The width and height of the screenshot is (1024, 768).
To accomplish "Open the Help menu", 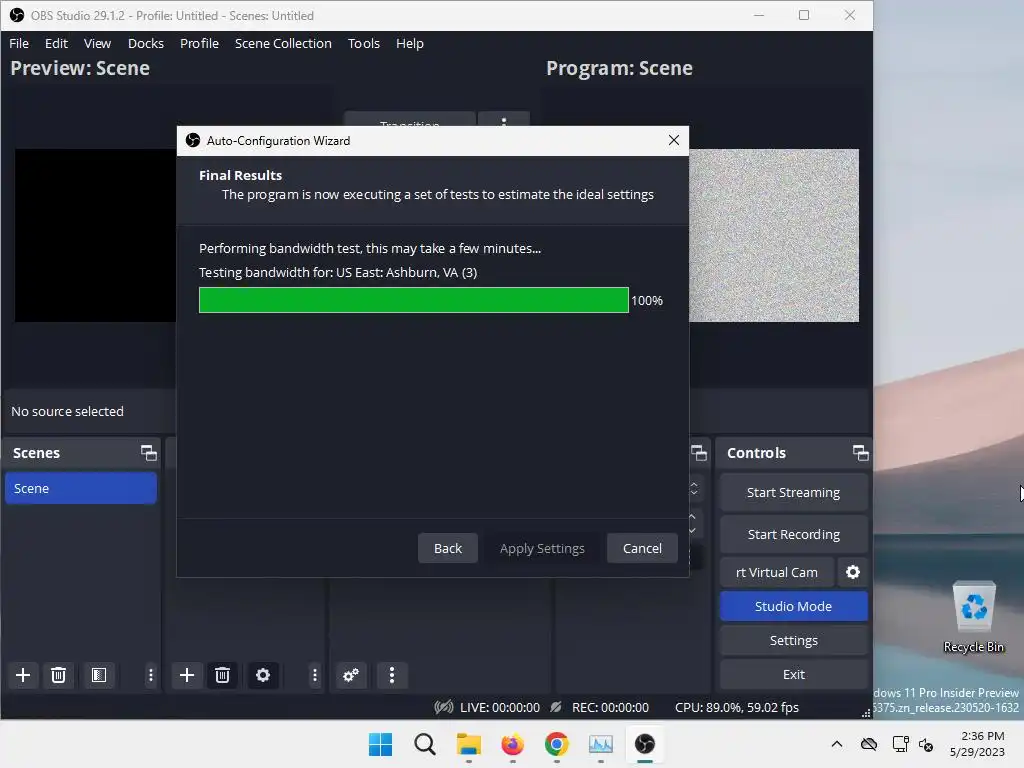I will (409, 43).
